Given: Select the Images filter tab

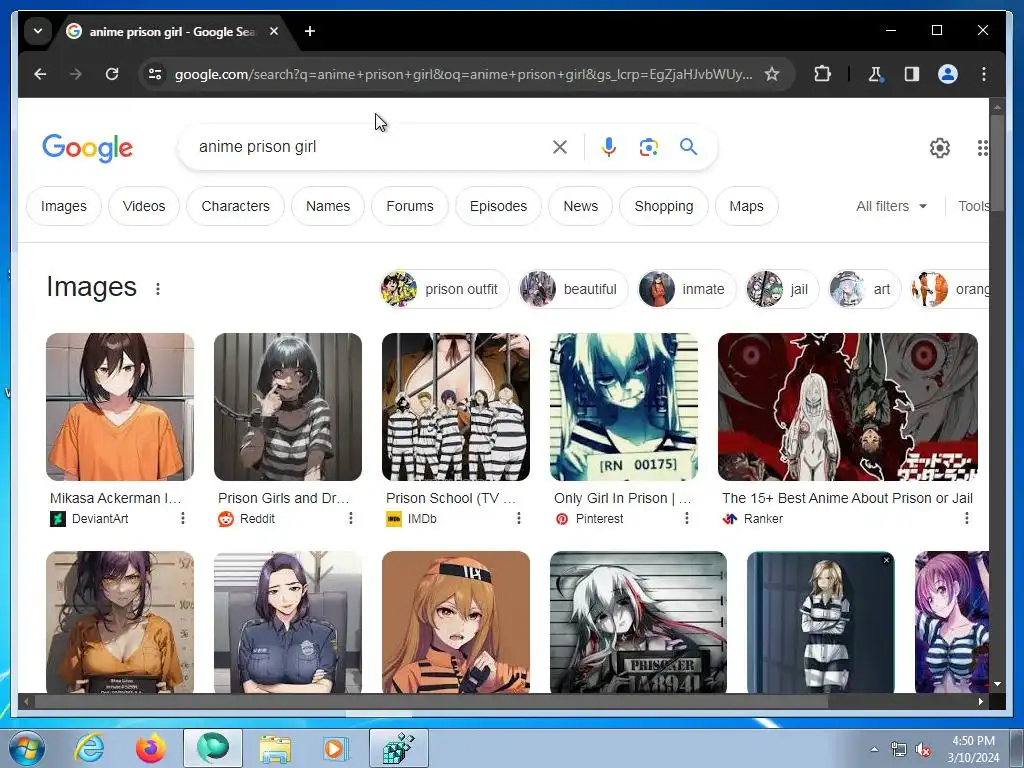Looking at the screenshot, I should pos(64,206).
